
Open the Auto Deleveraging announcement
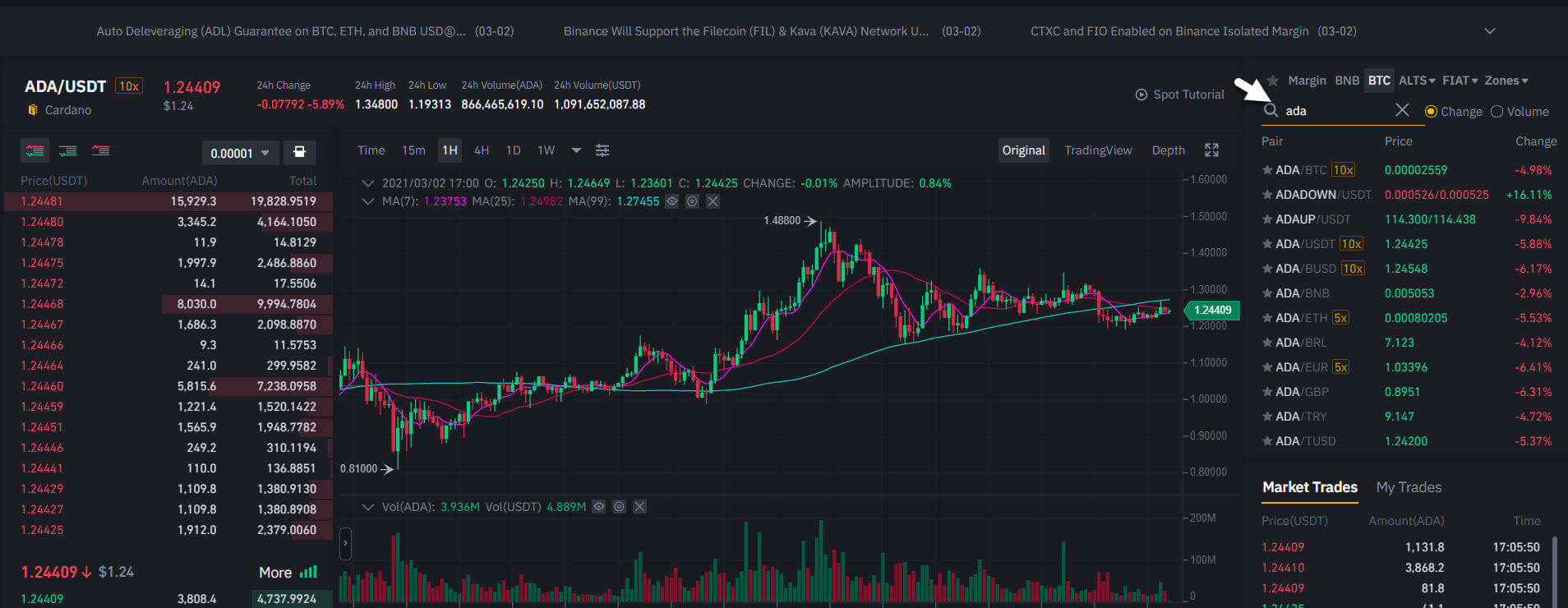click(305, 31)
